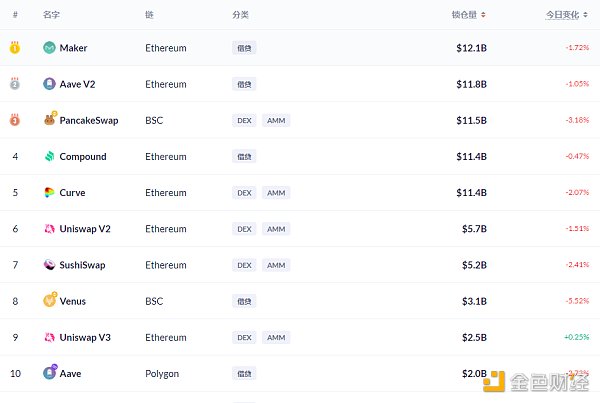Screen dimensions: 600x403
Task: Click the Aave V2 logo icon
Action: 50,84
